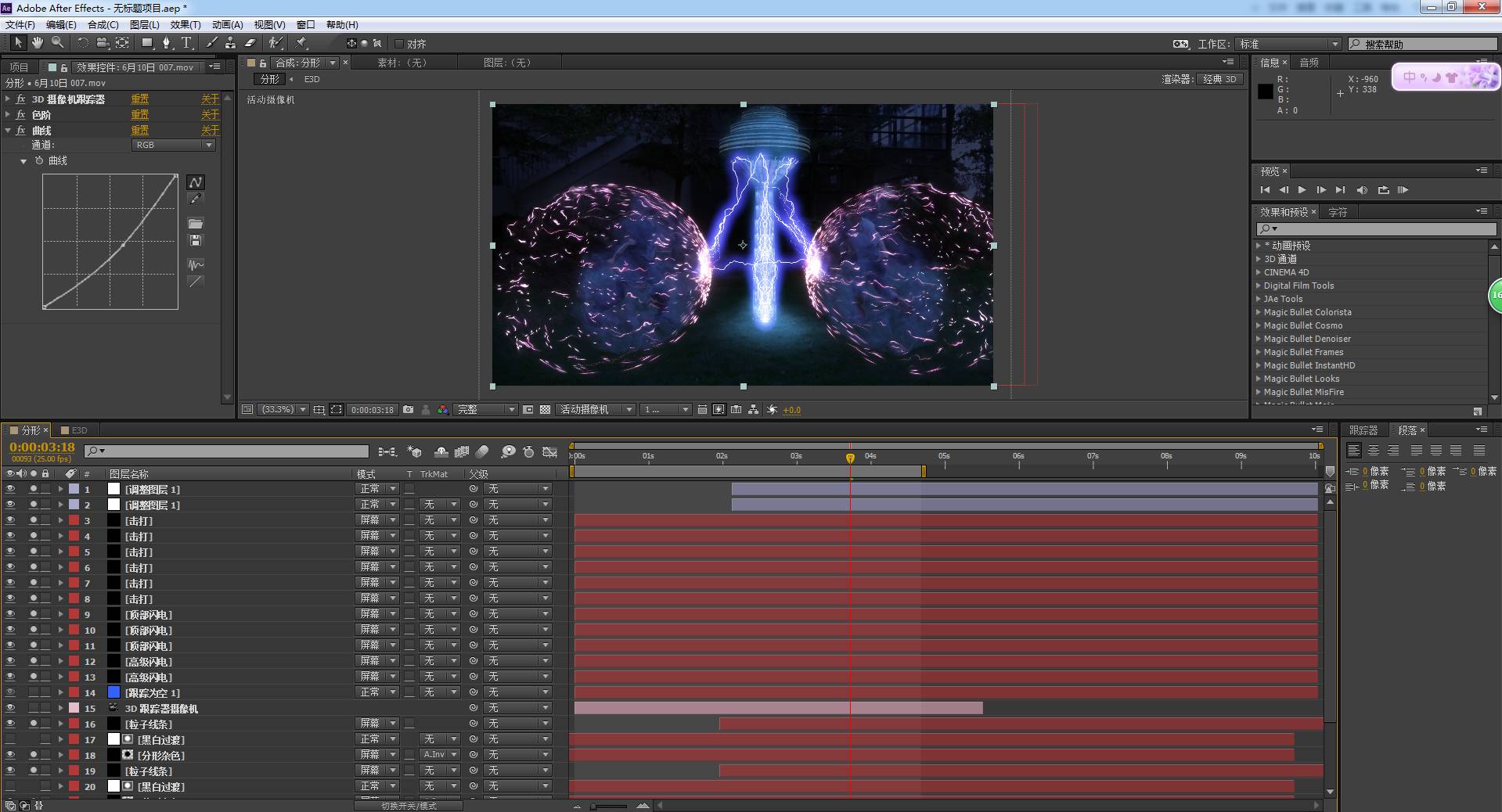
Task: Click the snapshot camera icon in viewer
Action: click(x=408, y=410)
